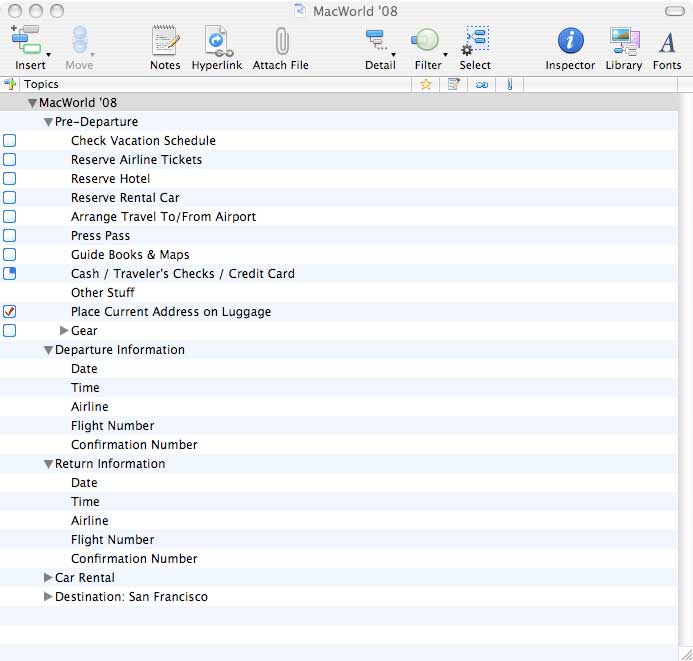The height and width of the screenshot is (661, 693).
Task: Click the hyperlink column header icon
Action: pyautogui.click(x=481, y=84)
